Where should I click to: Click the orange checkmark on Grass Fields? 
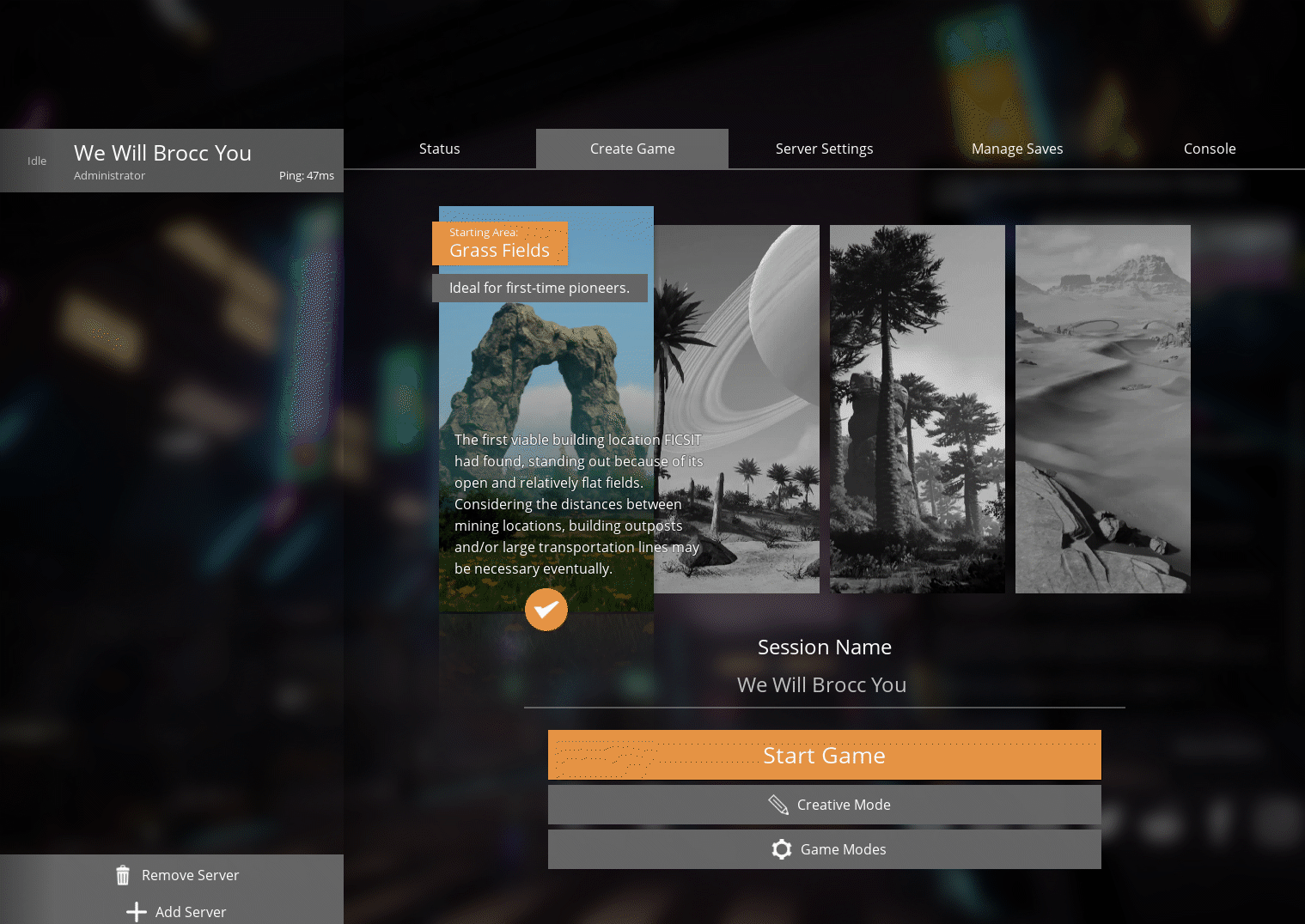click(x=546, y=610)
